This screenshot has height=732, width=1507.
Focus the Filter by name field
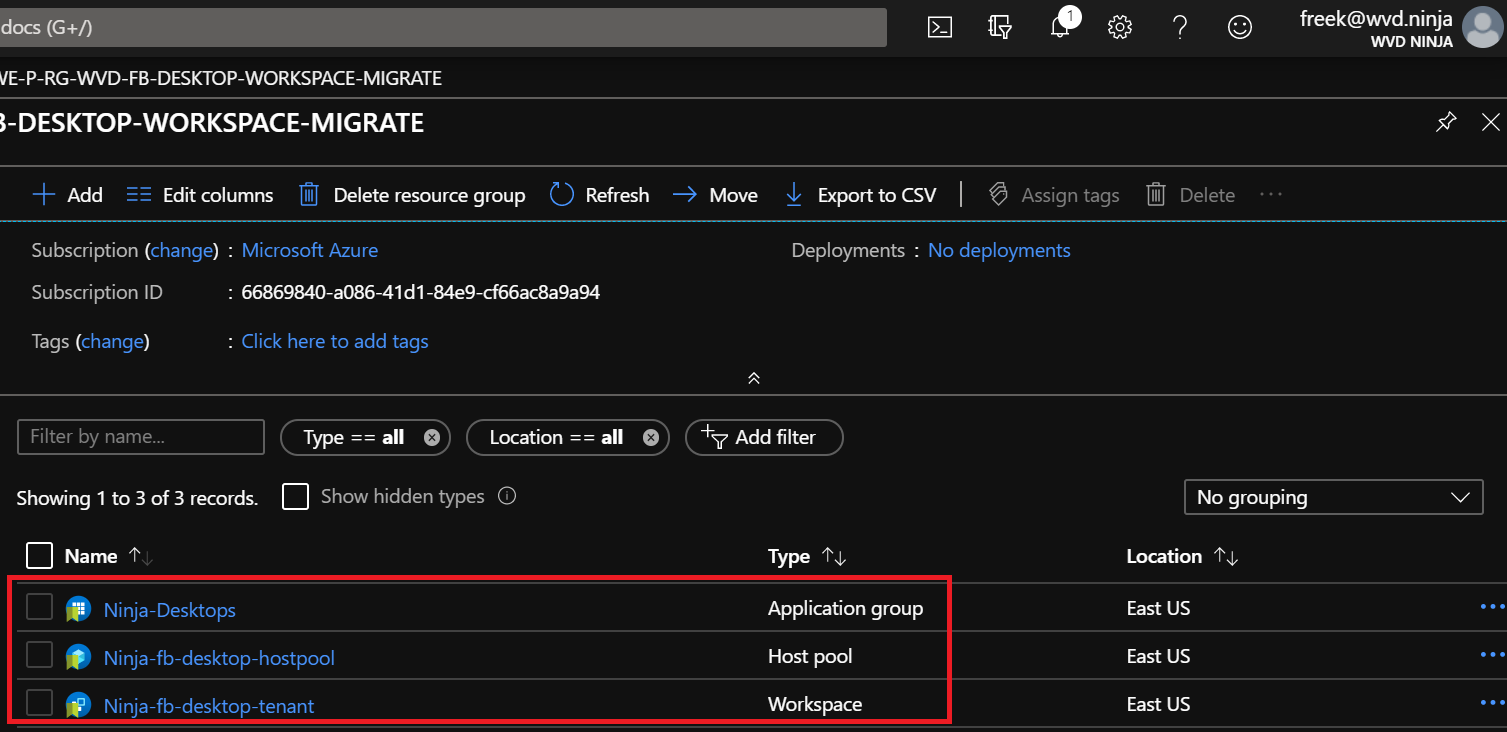(x=141, y=437)
